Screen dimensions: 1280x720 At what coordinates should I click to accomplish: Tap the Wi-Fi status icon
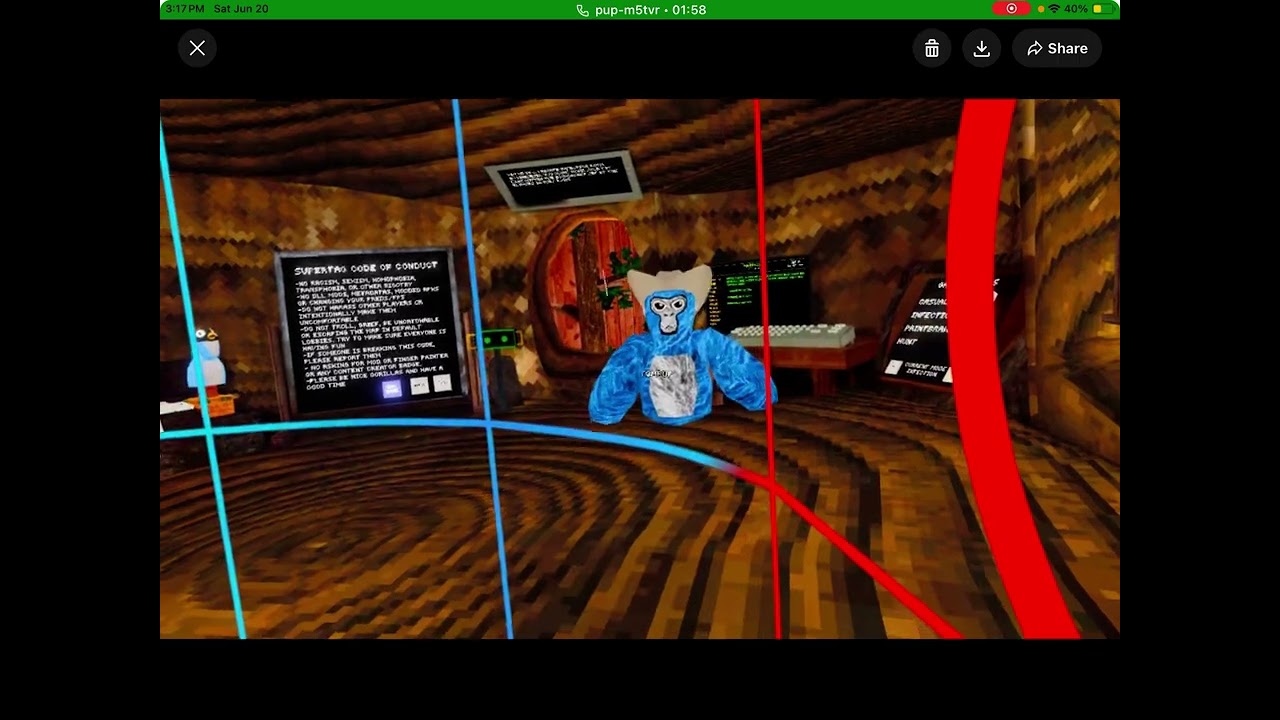click(1054, 9)
